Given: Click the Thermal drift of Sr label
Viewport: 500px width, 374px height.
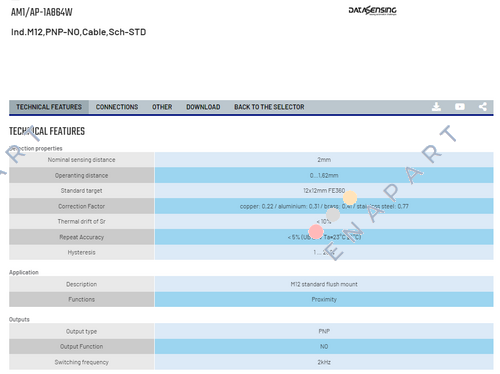Looking at the screenshot, I should (81, 221).
